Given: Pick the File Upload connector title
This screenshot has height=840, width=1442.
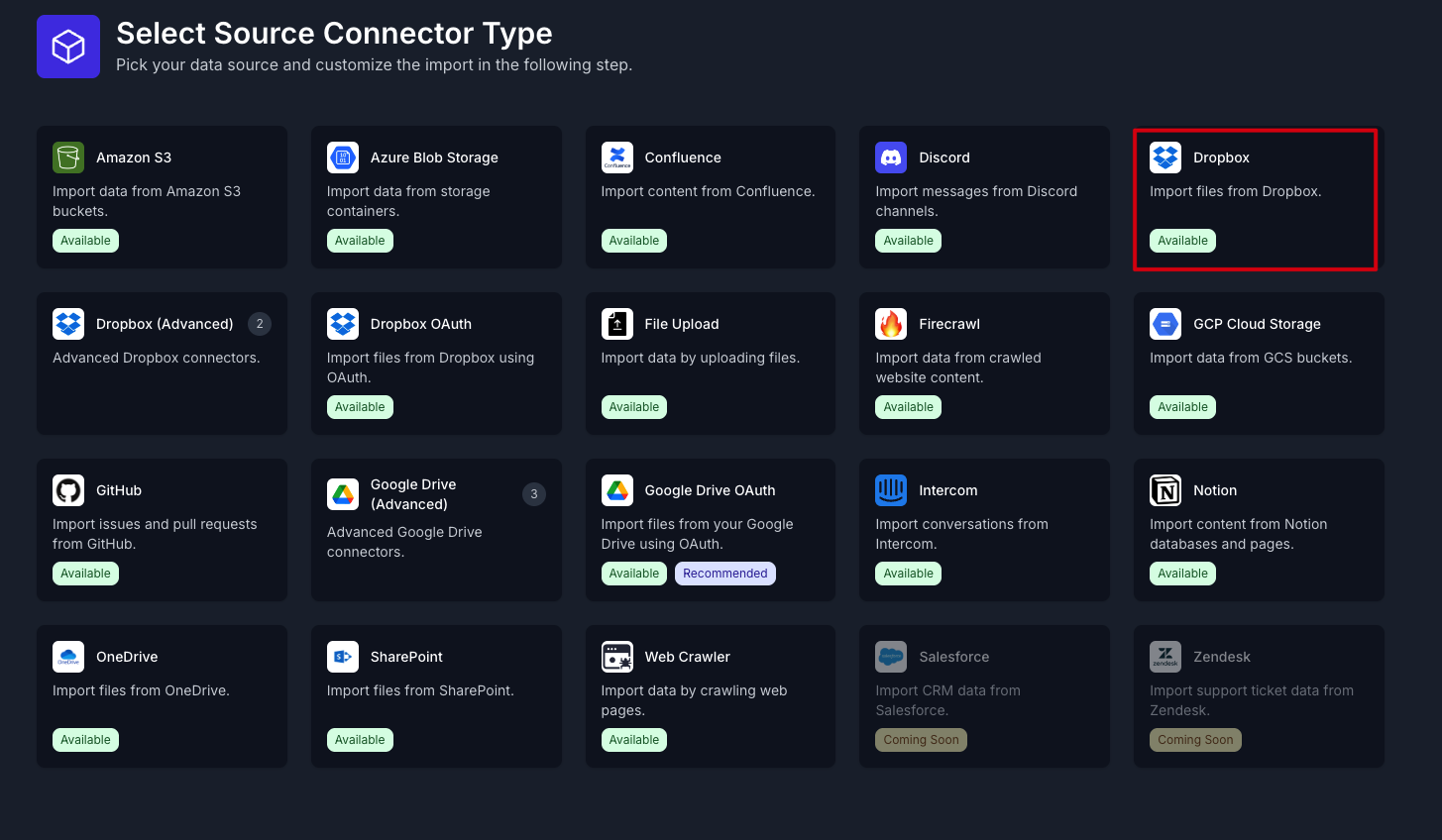Looking at the screenshot, I should click(x=682, y=324).
